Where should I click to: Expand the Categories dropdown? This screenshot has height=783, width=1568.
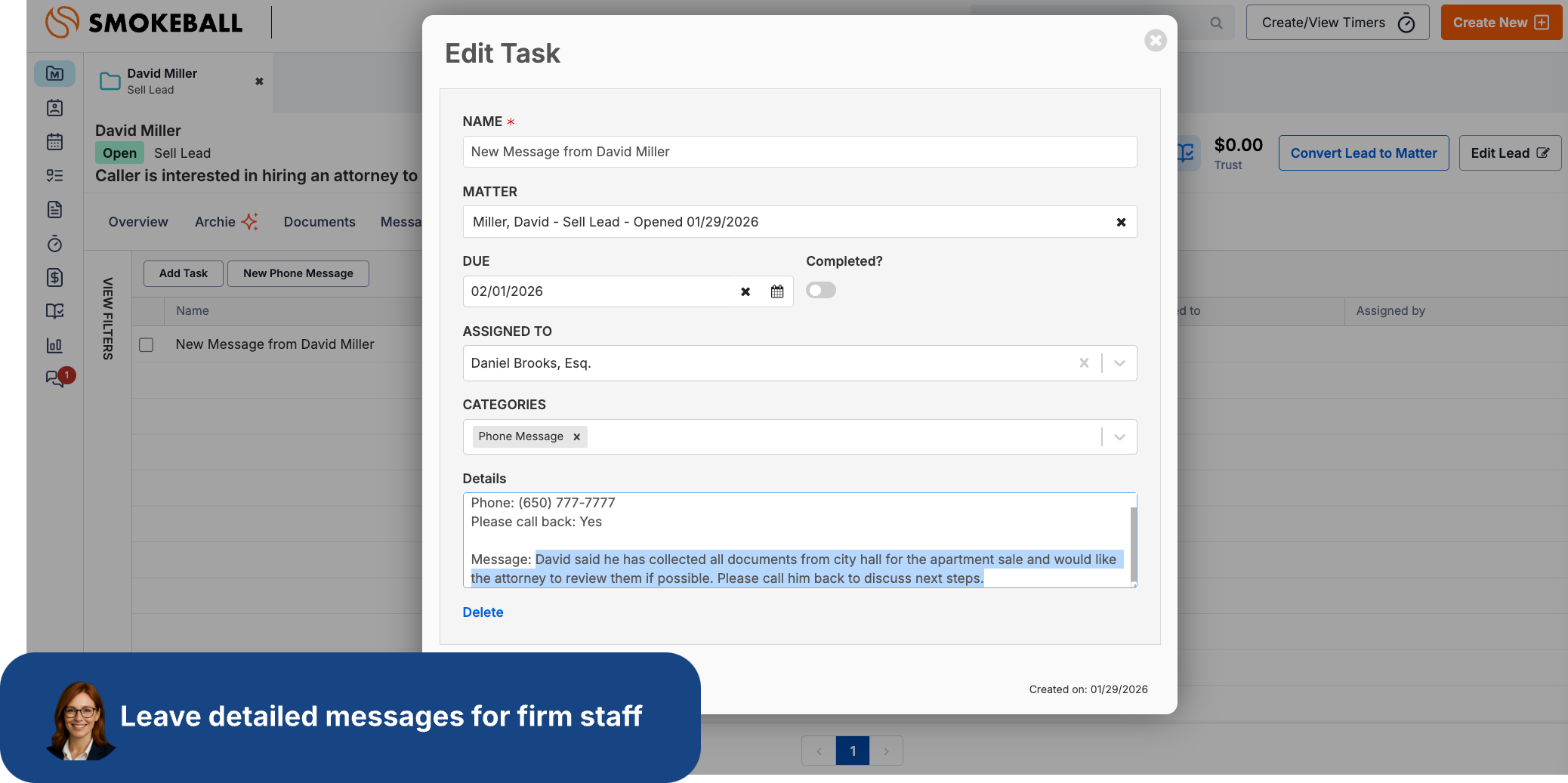pyautogui.click(x=1119, y=437)
